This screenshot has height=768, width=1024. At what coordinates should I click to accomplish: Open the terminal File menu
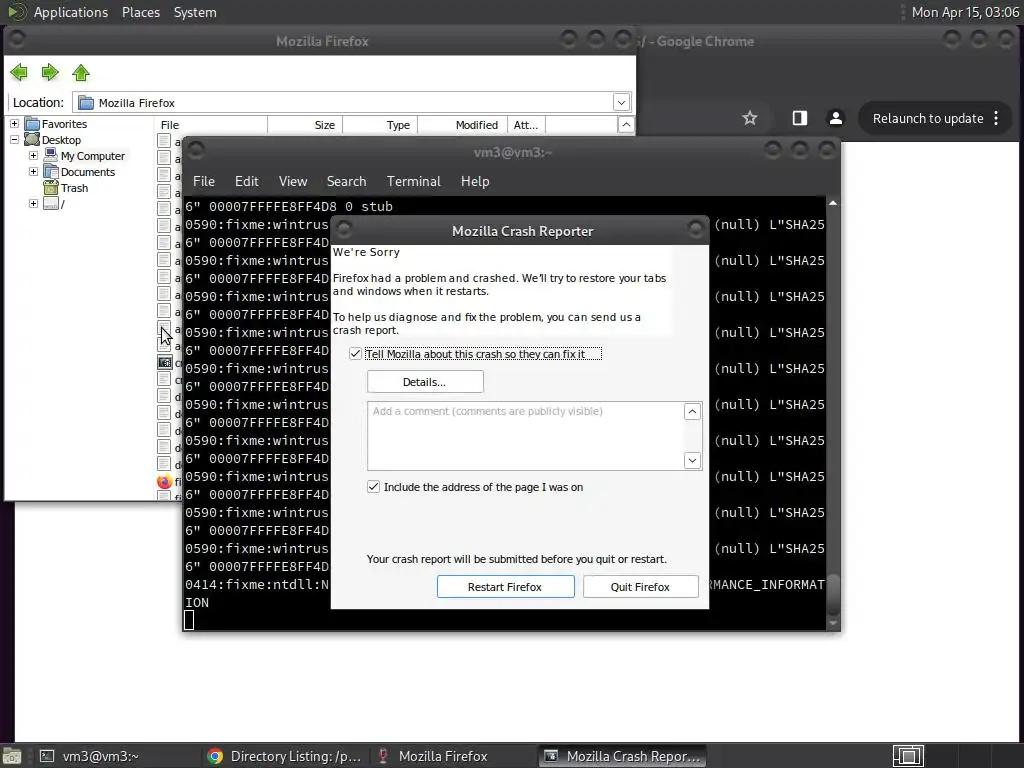click(x=204, y=182)
